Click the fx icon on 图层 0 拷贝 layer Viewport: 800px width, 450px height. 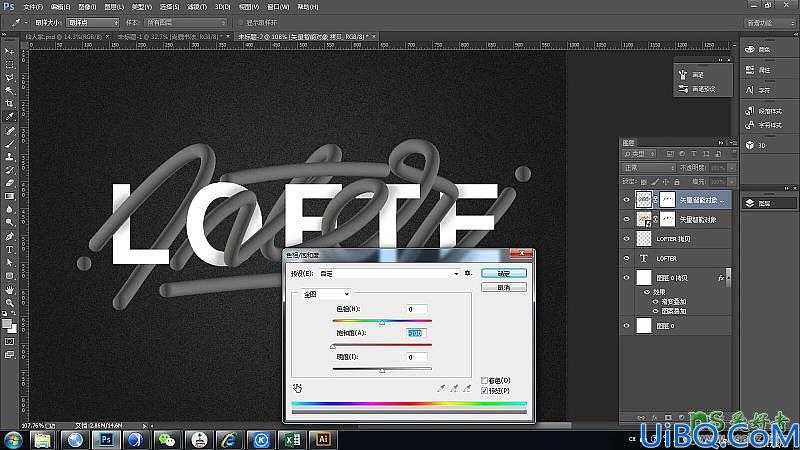(x=721, y=278)
